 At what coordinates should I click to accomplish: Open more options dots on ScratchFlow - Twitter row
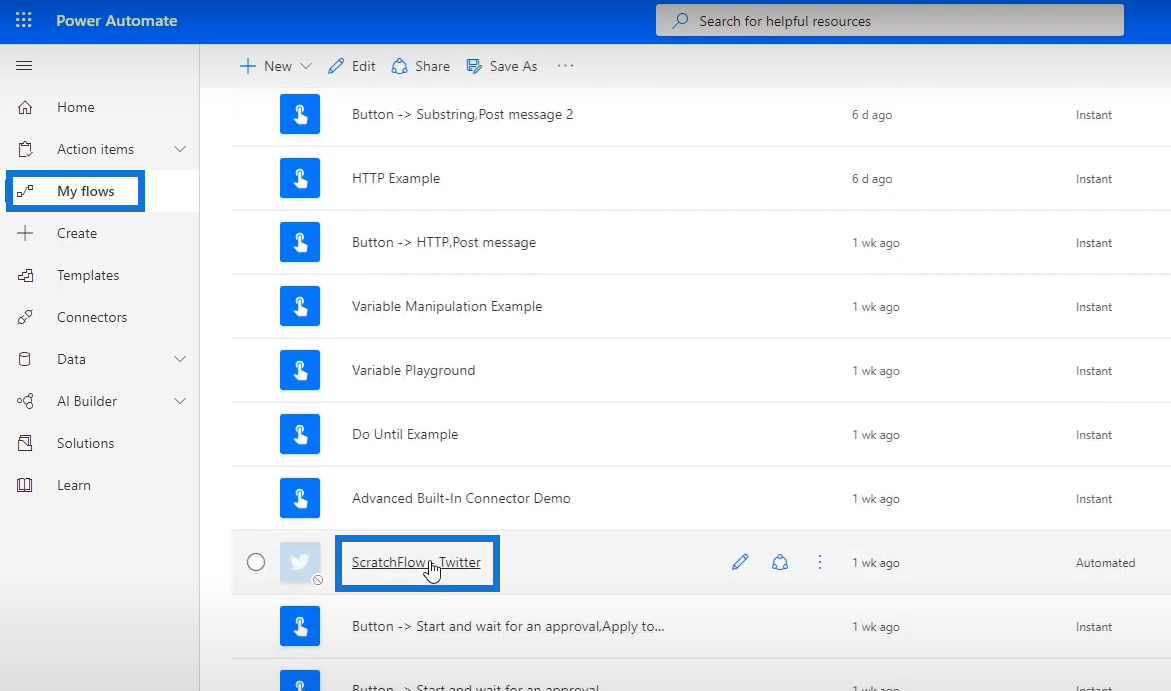click(x=820, y=563)
